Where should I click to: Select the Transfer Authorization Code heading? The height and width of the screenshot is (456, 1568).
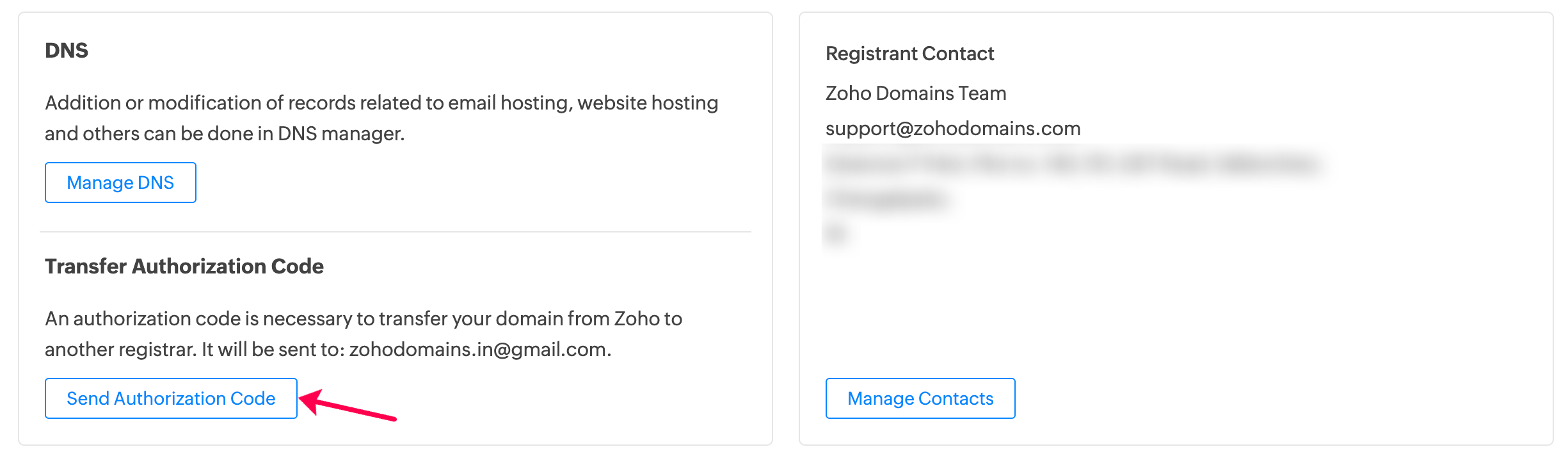(184, 266)
